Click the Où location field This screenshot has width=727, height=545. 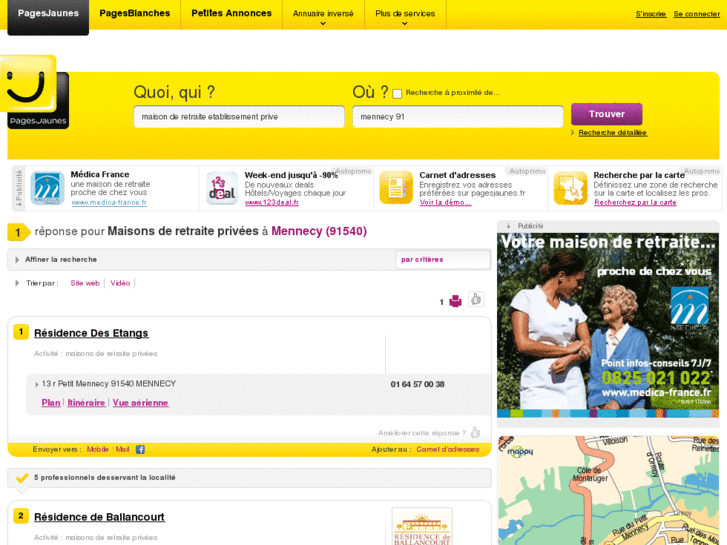pos(458,117)
